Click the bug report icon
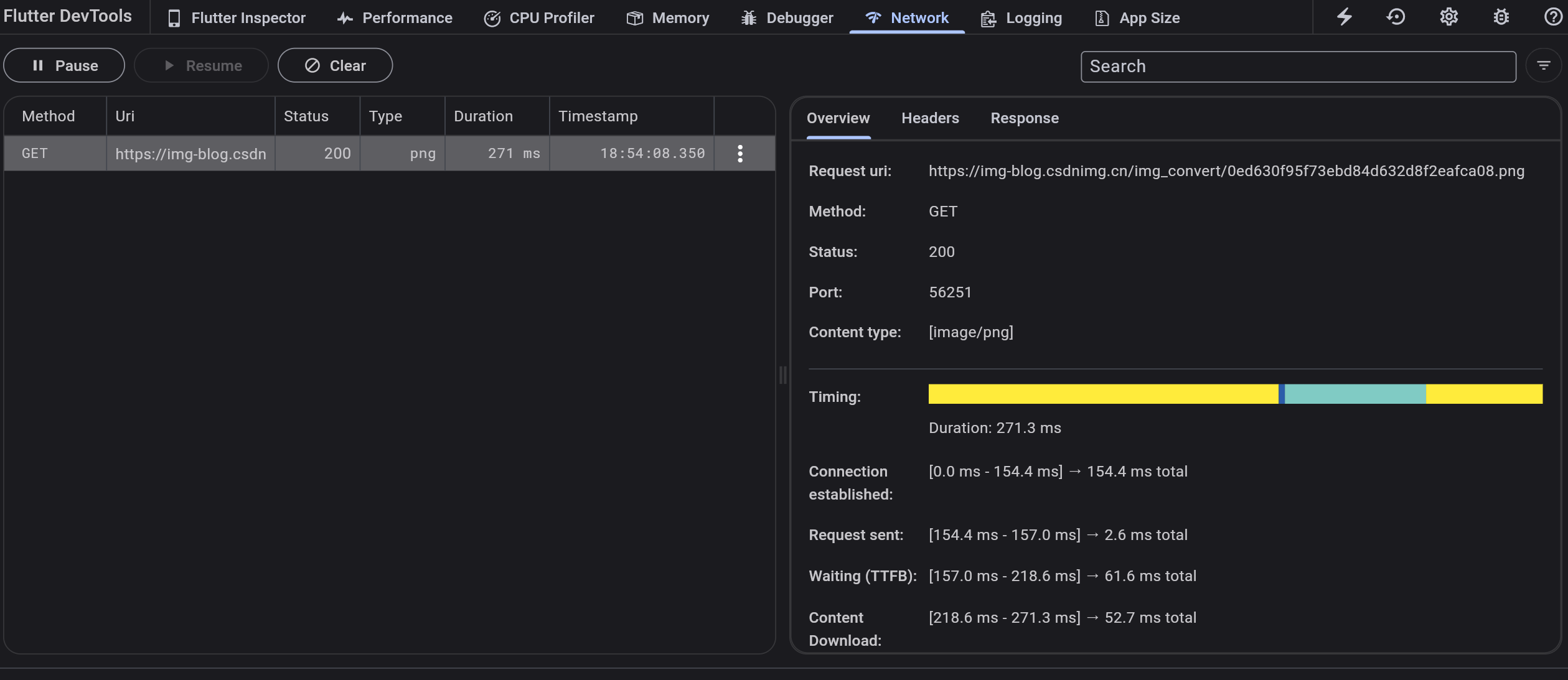This screenshot has height=680, width=1568. [x=1501, y=17]
